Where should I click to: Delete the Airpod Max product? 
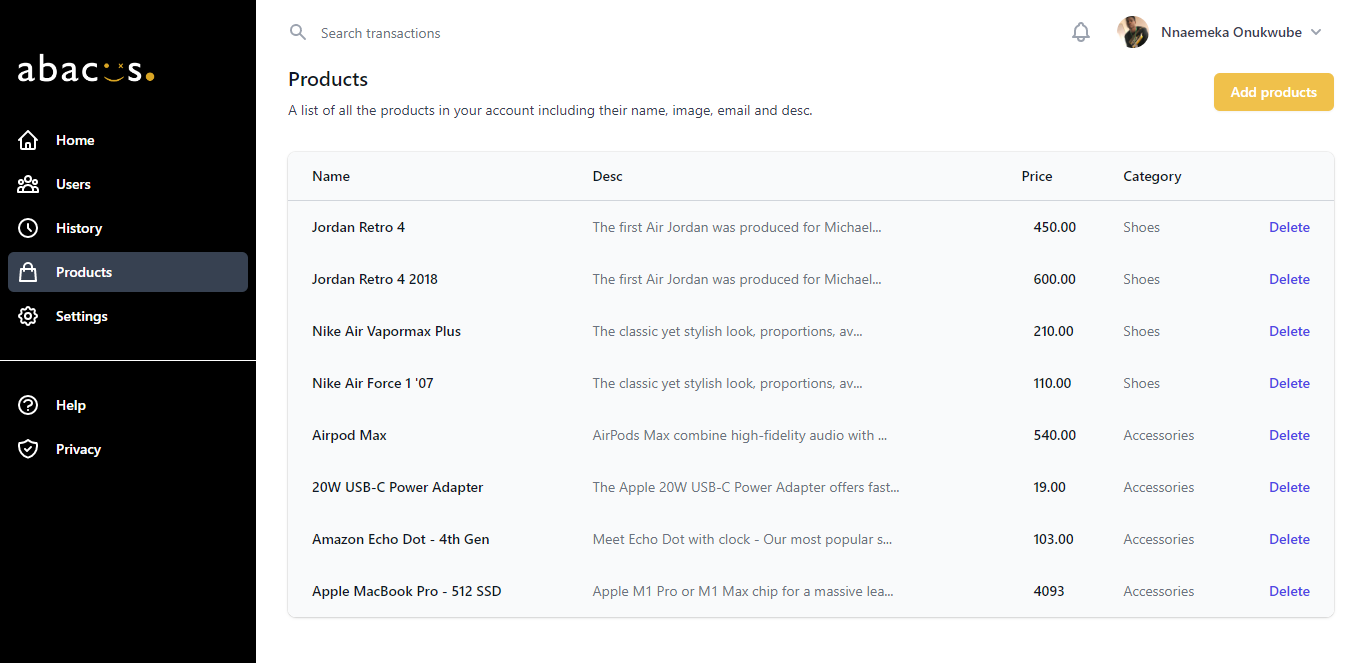(1289, 435)
